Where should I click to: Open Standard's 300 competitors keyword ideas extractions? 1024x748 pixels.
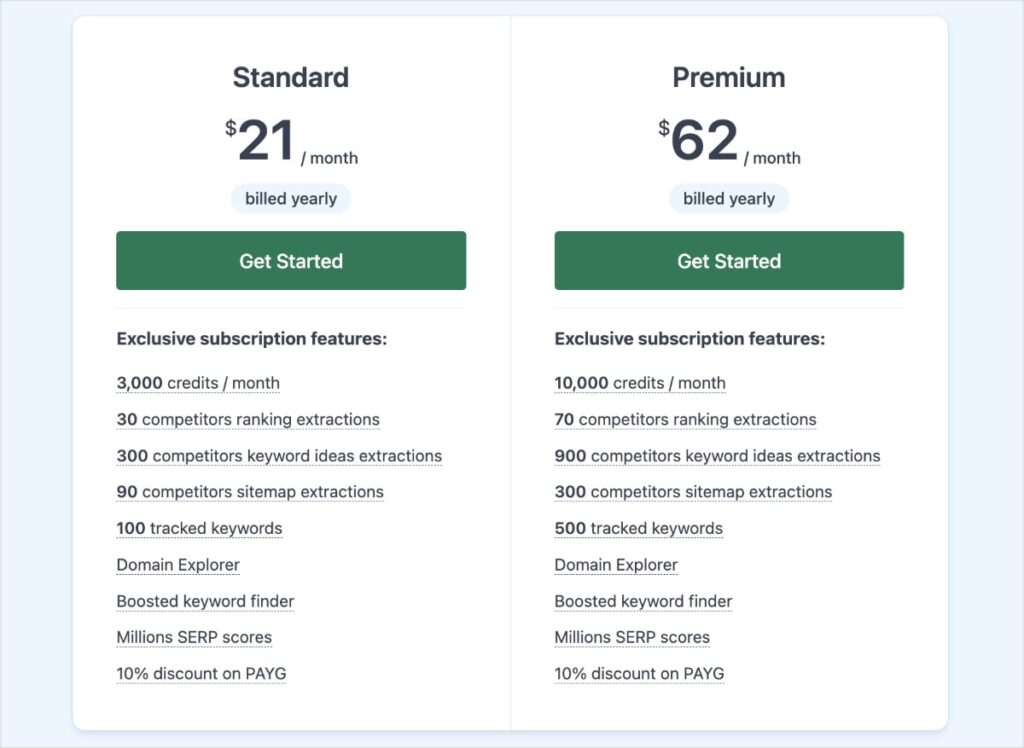279,456
